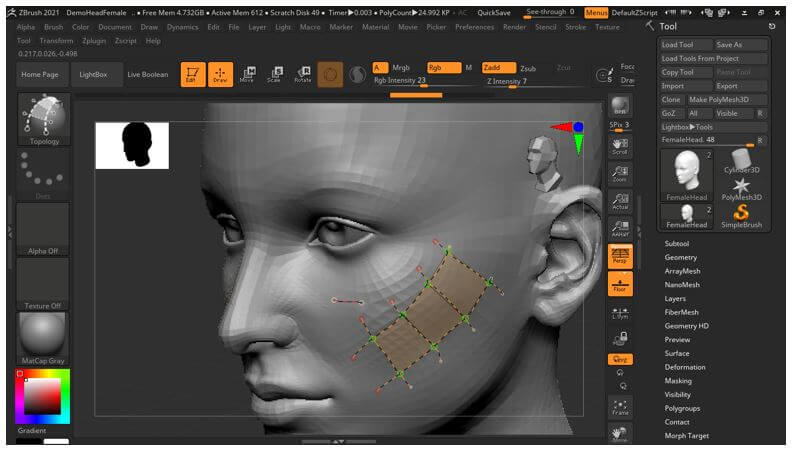This screenshot has width=798, height=450.
Task: Toggle the Zadd mode button
Action: point(499,68)
